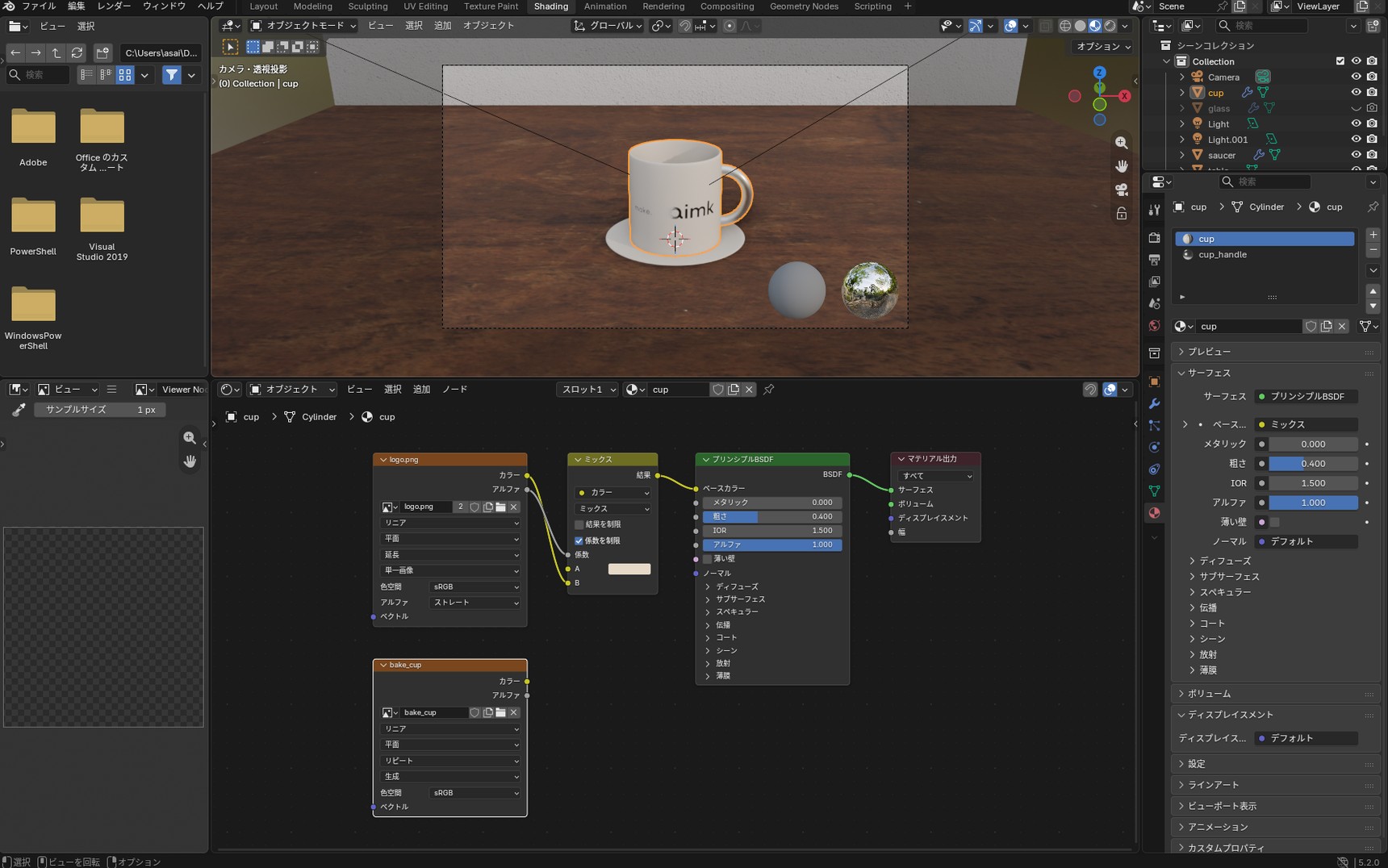Screen dimensions: 1388x868
Task: Open the Render properties tab icon
Action: tap(1154, 237)
